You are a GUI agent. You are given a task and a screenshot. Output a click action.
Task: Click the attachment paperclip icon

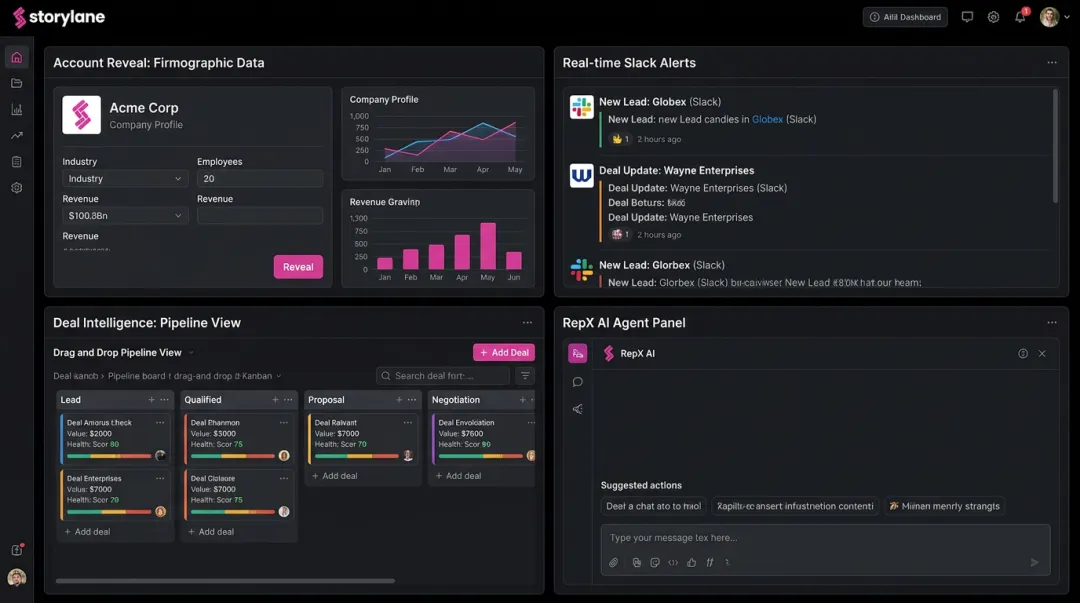[613, 562]
